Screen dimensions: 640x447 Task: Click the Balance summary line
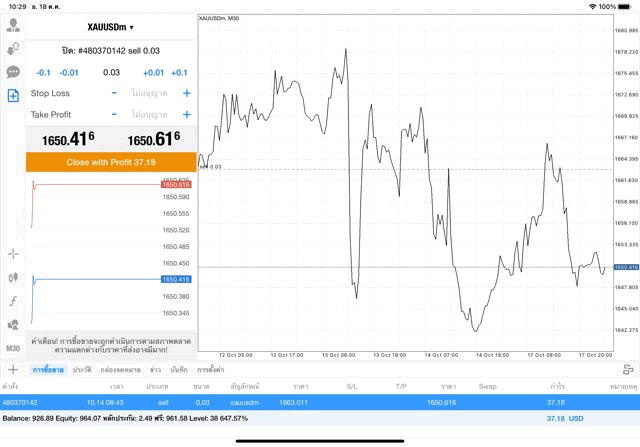point(125,418)
